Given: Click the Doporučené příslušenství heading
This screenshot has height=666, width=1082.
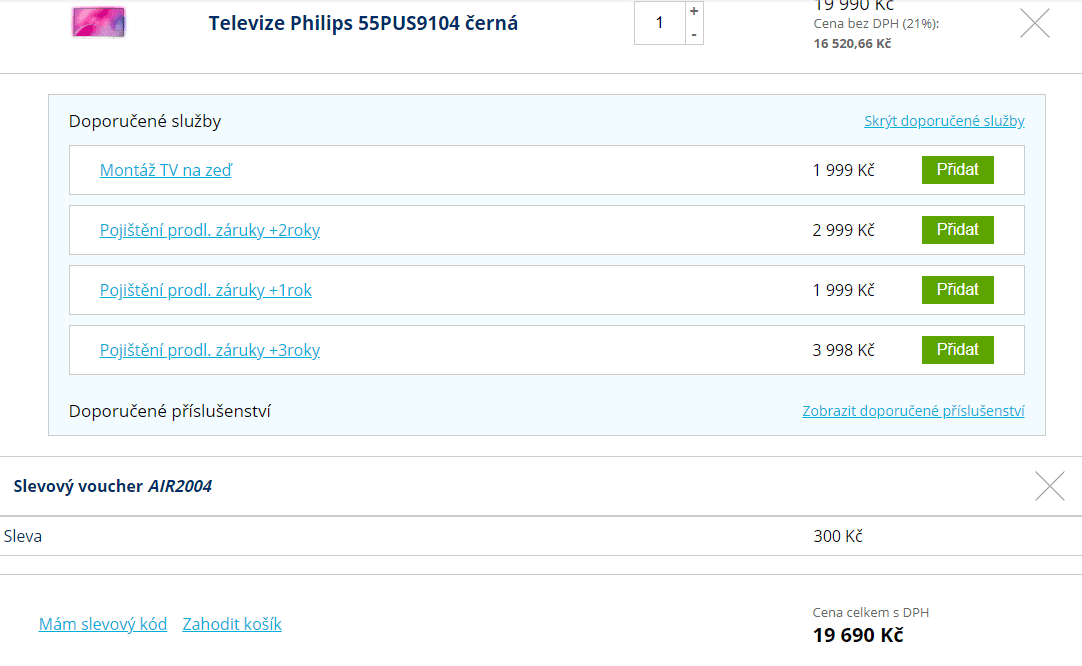Looking at the screenshot, I should click(170, 411).
